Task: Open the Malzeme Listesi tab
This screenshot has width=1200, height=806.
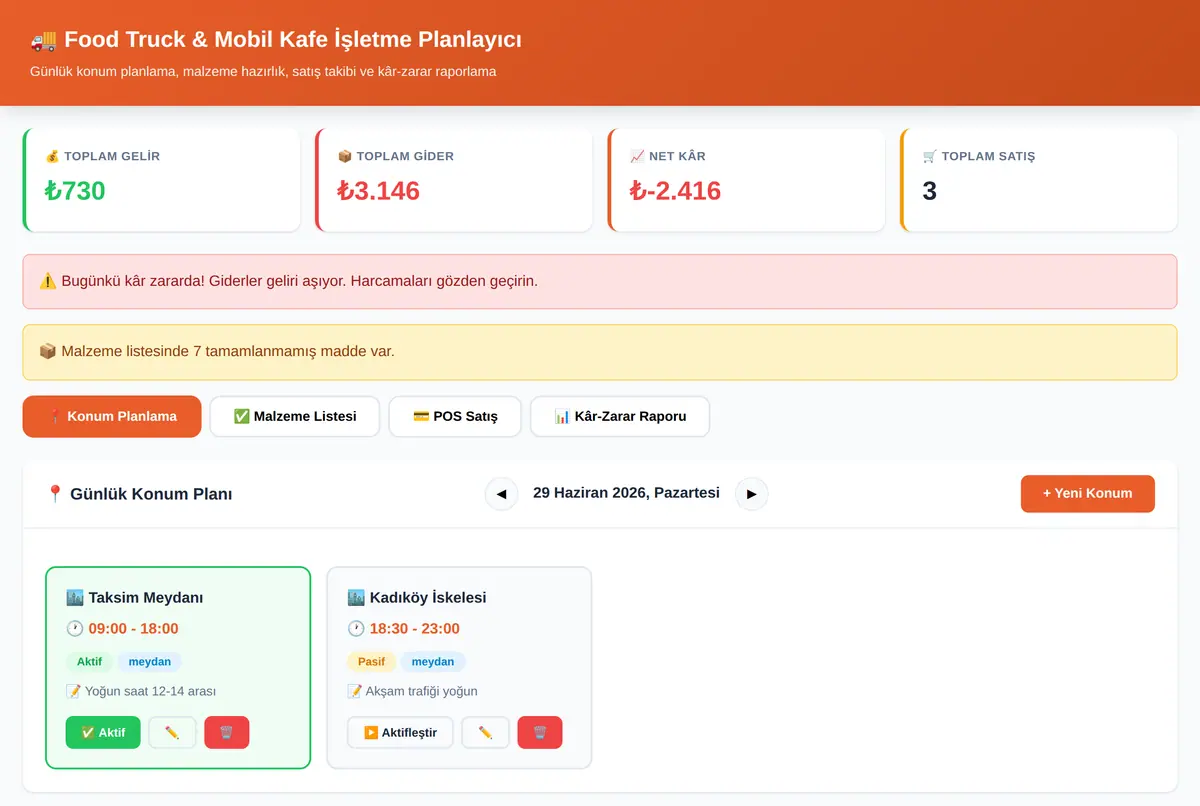Action: (x=295, y=416)
